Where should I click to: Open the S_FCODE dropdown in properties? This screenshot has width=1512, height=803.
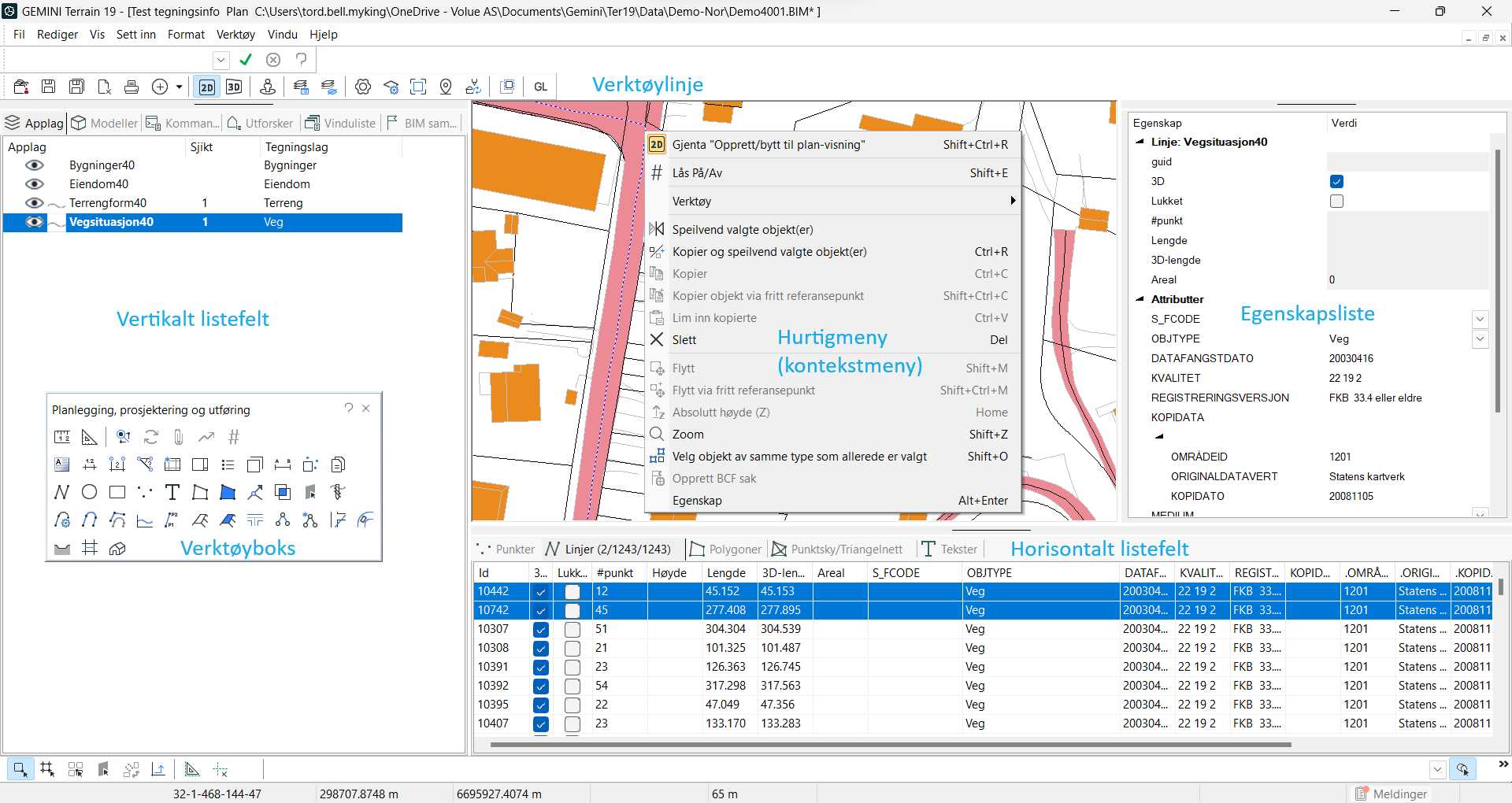coord(1480,319)
